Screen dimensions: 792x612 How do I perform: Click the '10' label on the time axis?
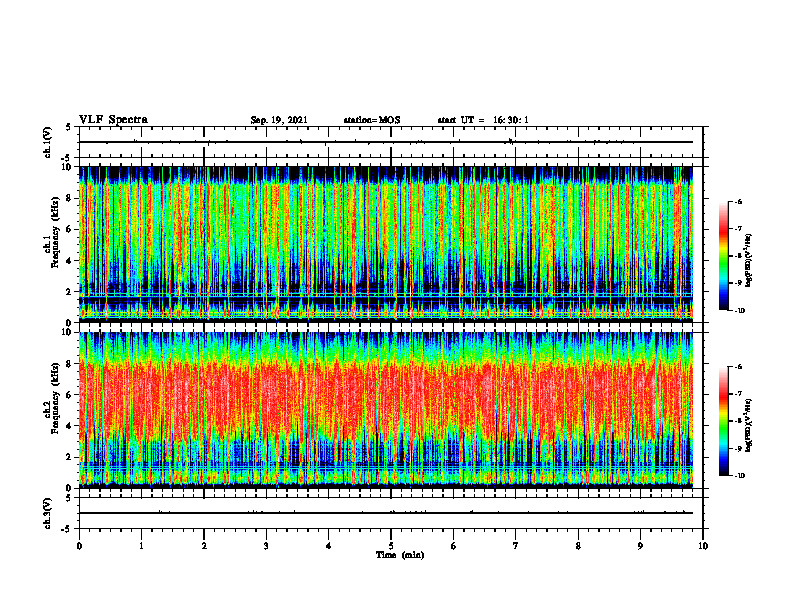point(703,546)
